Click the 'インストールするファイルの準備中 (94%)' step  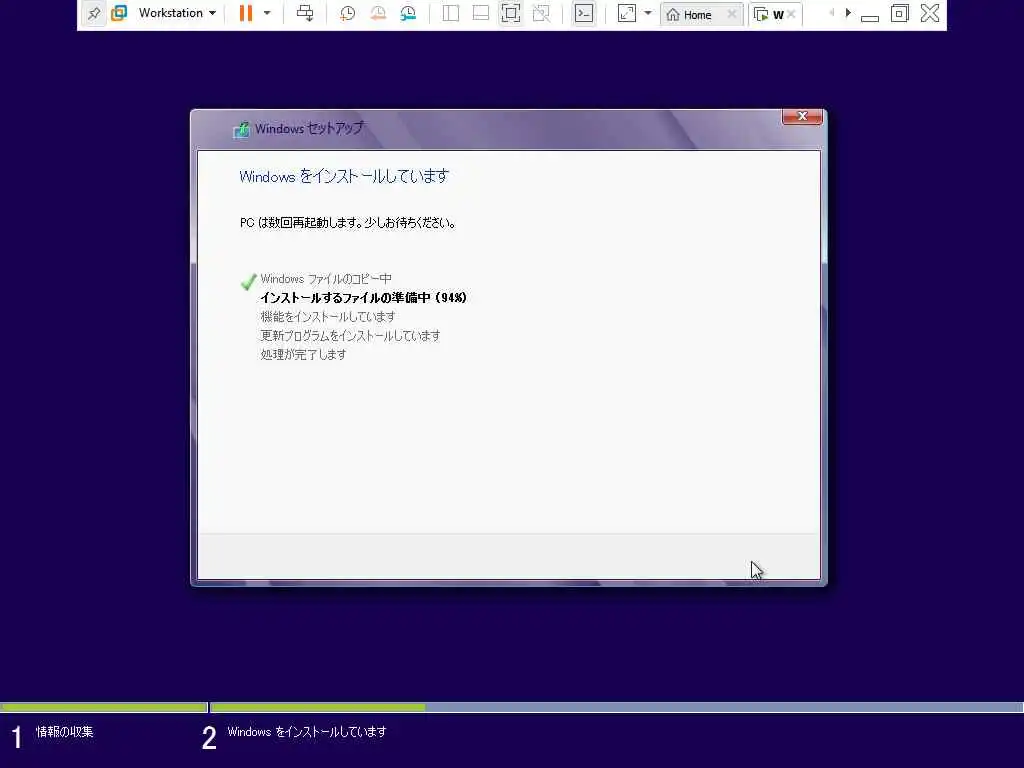pos(364,298)
